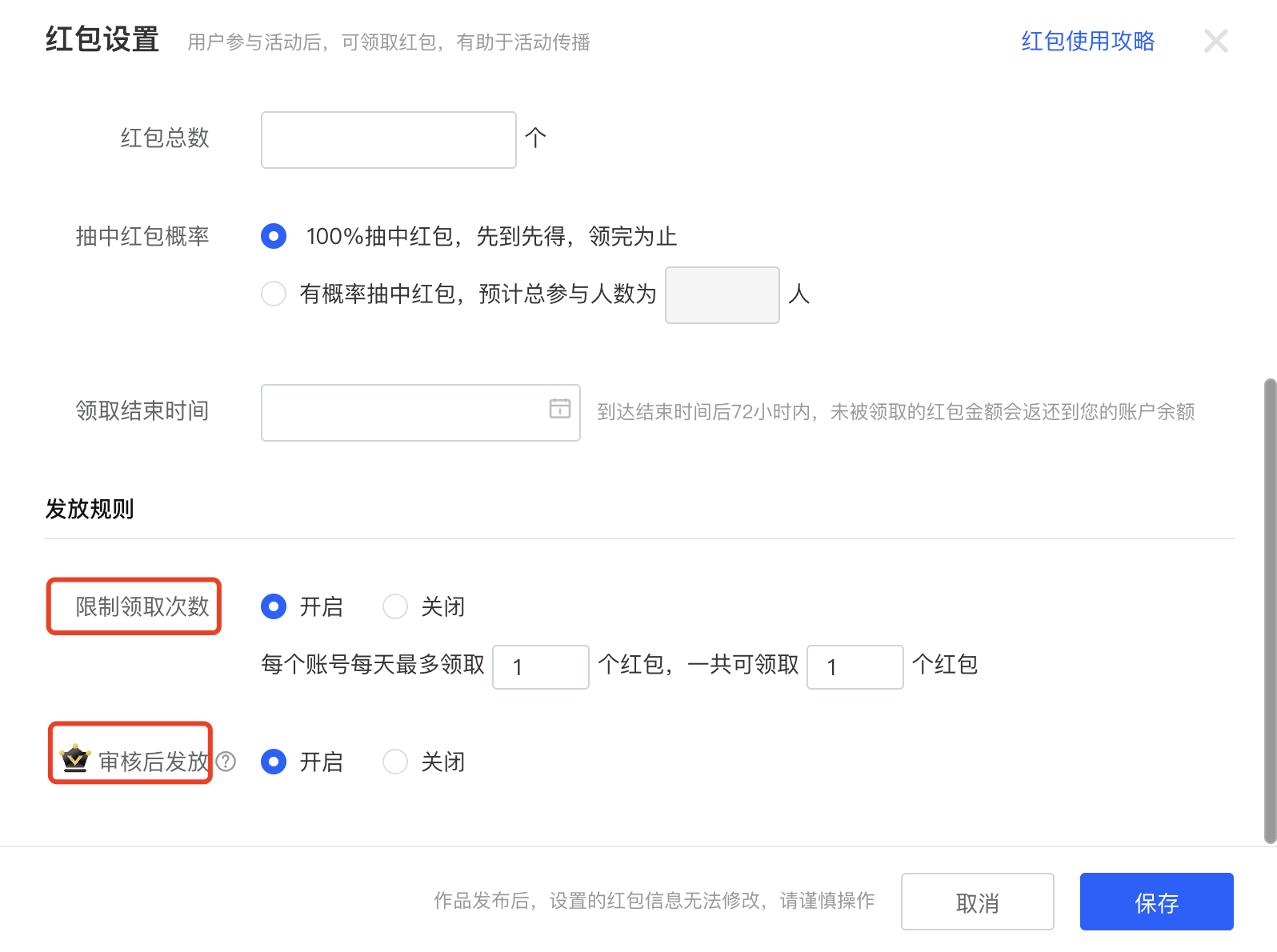Screen dimensions: 1277x952
Task: Click the calendar icon in end time field
Action: [x=560, y=408]
